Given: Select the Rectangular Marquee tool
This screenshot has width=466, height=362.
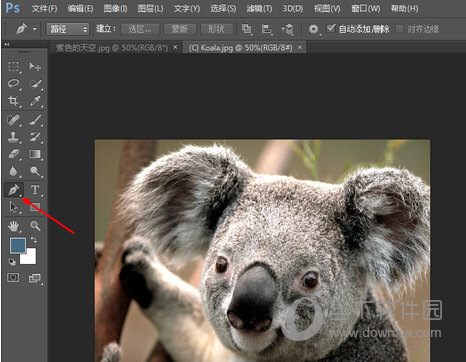Looking at the screenshot, I should [13, 66].
